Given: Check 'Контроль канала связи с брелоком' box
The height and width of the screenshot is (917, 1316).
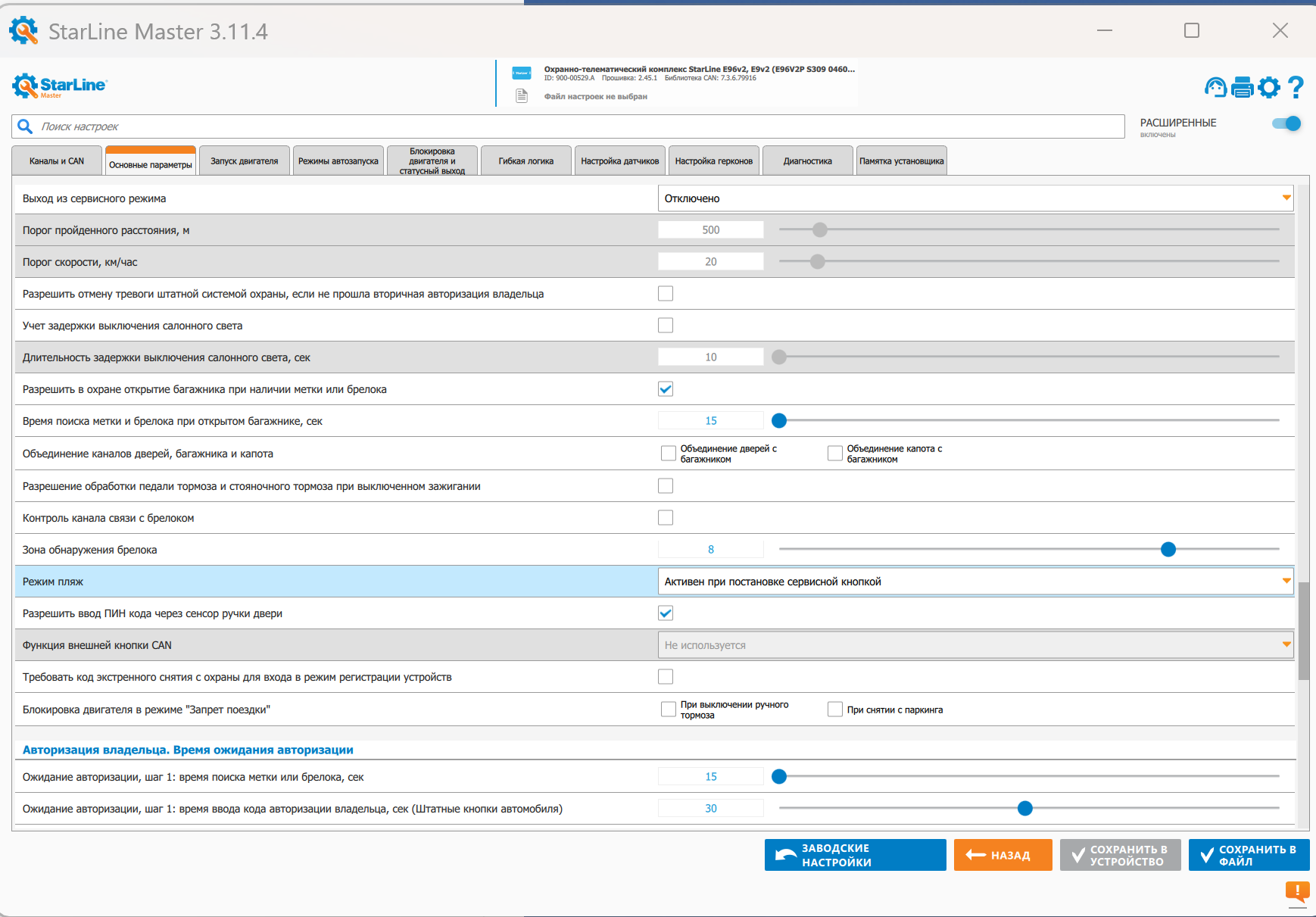Looking at the screenshot, I should coord(666,518).
